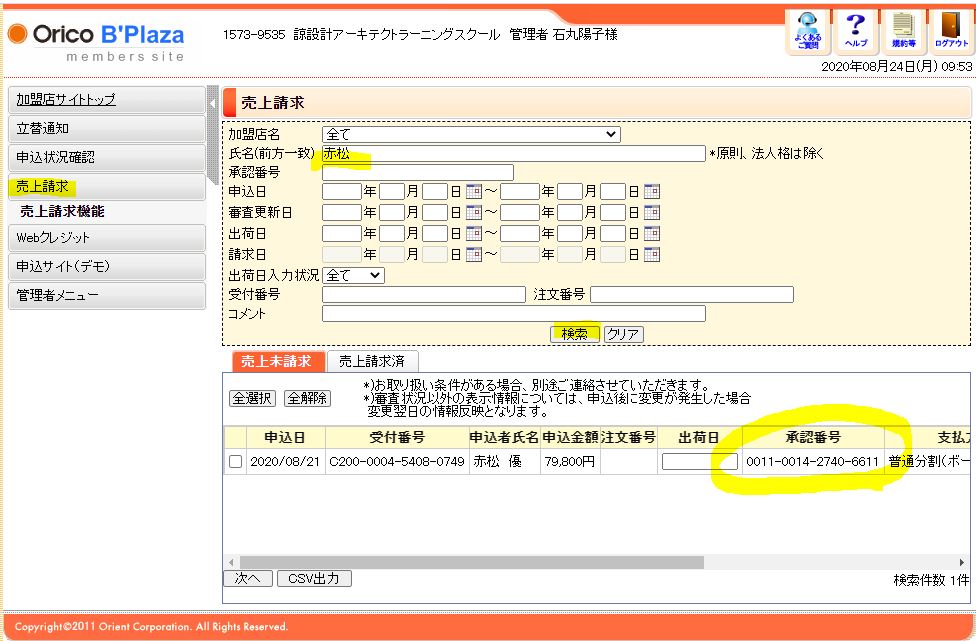Screen dimensions: 976x641
Task: Expand the 加盟店名 dropdown
Action: pyautogui.click(x=471, y=134)
